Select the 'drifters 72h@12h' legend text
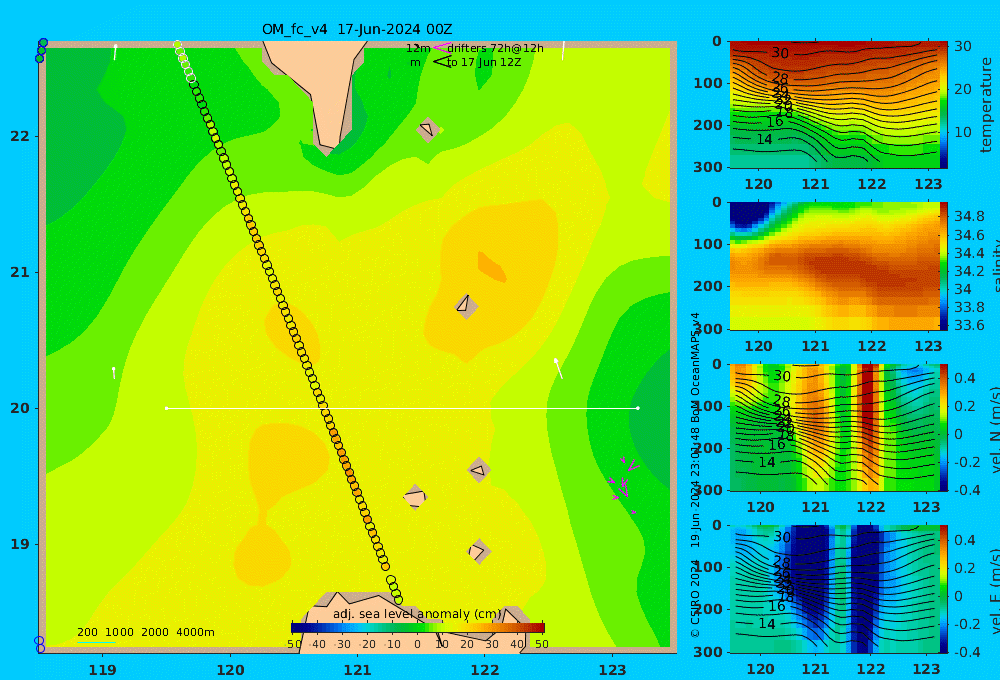 (x=496, y=48)
